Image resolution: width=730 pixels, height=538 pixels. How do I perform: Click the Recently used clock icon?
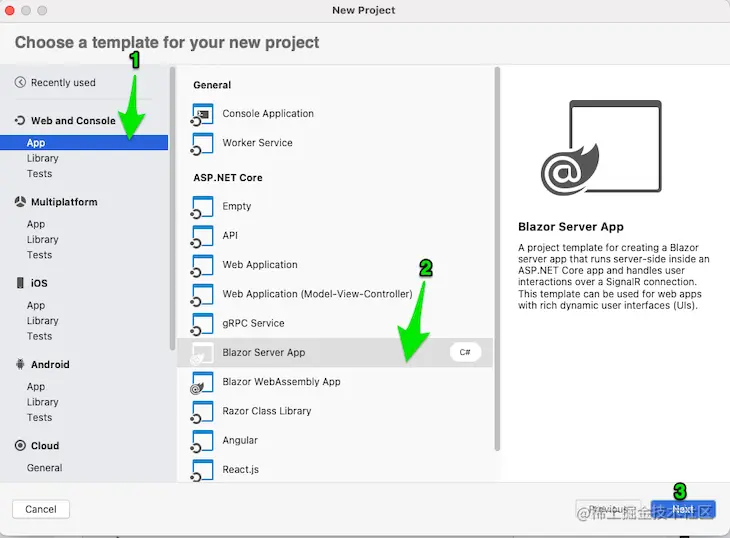20,82
